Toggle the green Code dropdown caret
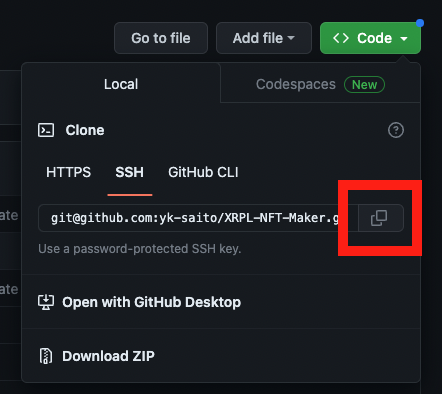The image size is (442, 394). 404,39
